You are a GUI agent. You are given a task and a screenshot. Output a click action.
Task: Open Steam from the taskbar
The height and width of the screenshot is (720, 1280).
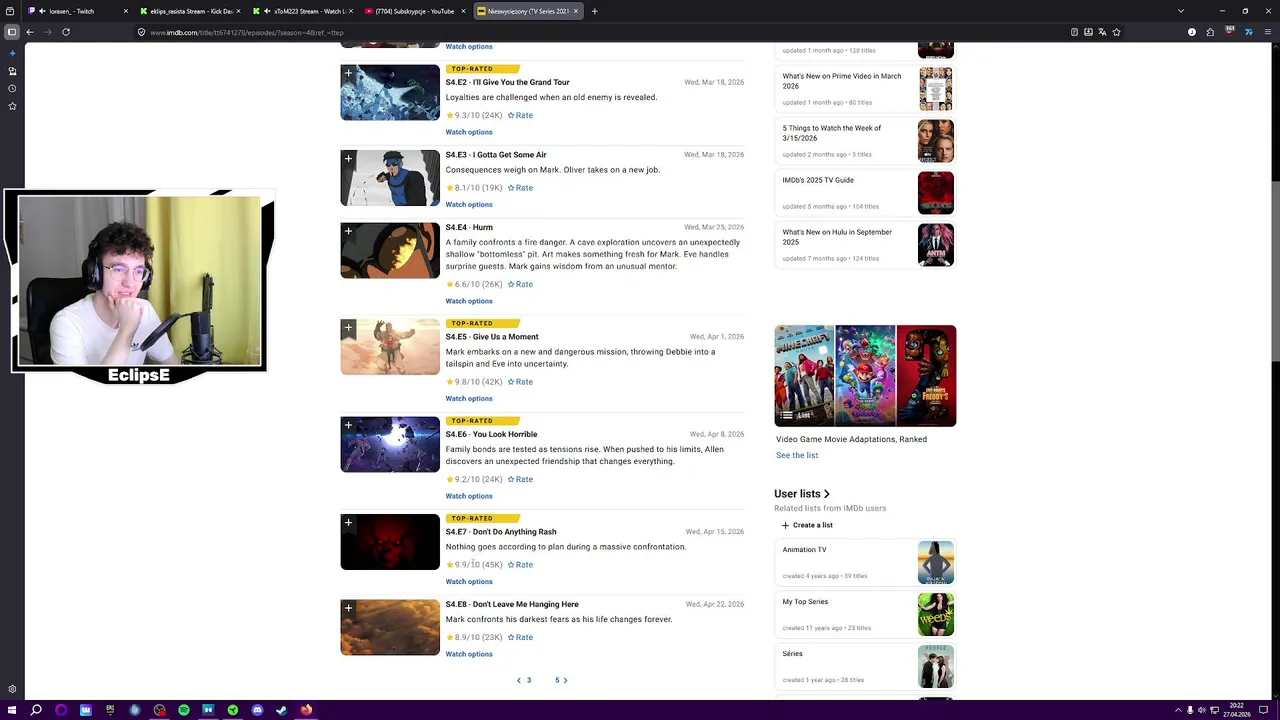tap(281, 710)
